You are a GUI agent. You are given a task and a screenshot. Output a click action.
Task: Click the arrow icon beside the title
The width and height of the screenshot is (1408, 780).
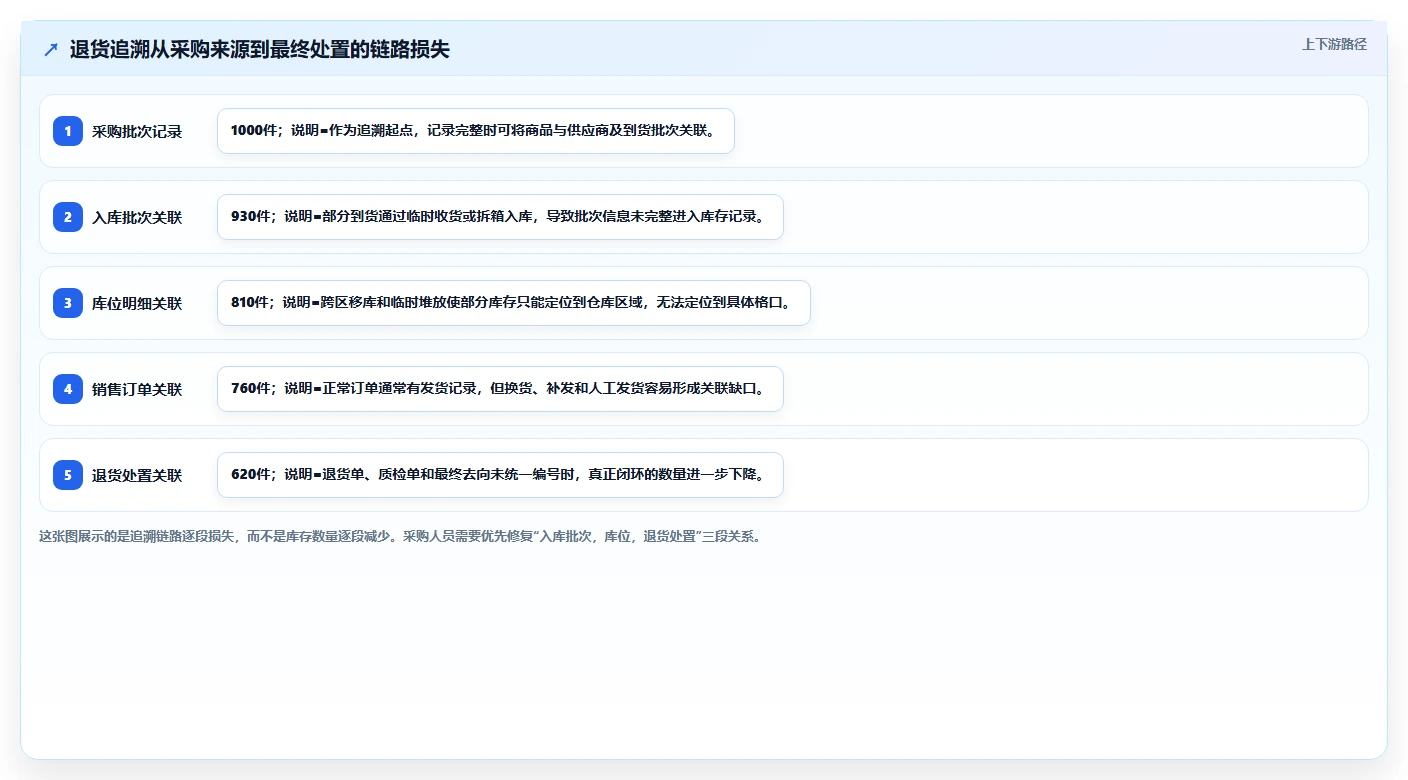tap(51, 50)
